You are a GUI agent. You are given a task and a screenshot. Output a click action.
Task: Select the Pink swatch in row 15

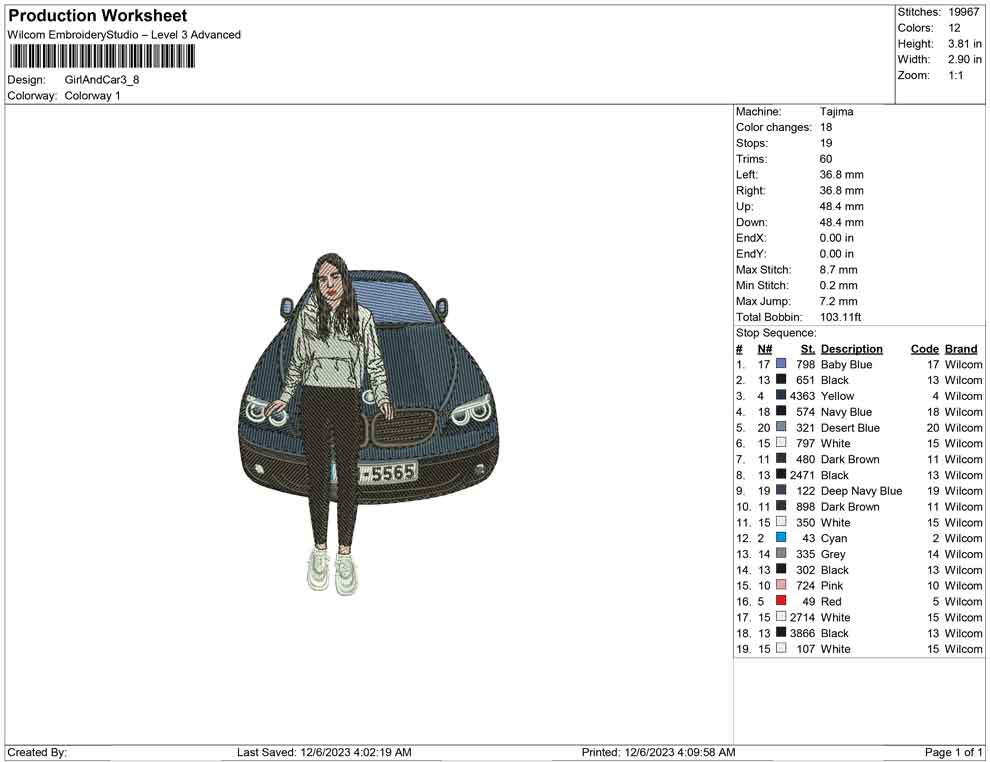click(779, 585)
